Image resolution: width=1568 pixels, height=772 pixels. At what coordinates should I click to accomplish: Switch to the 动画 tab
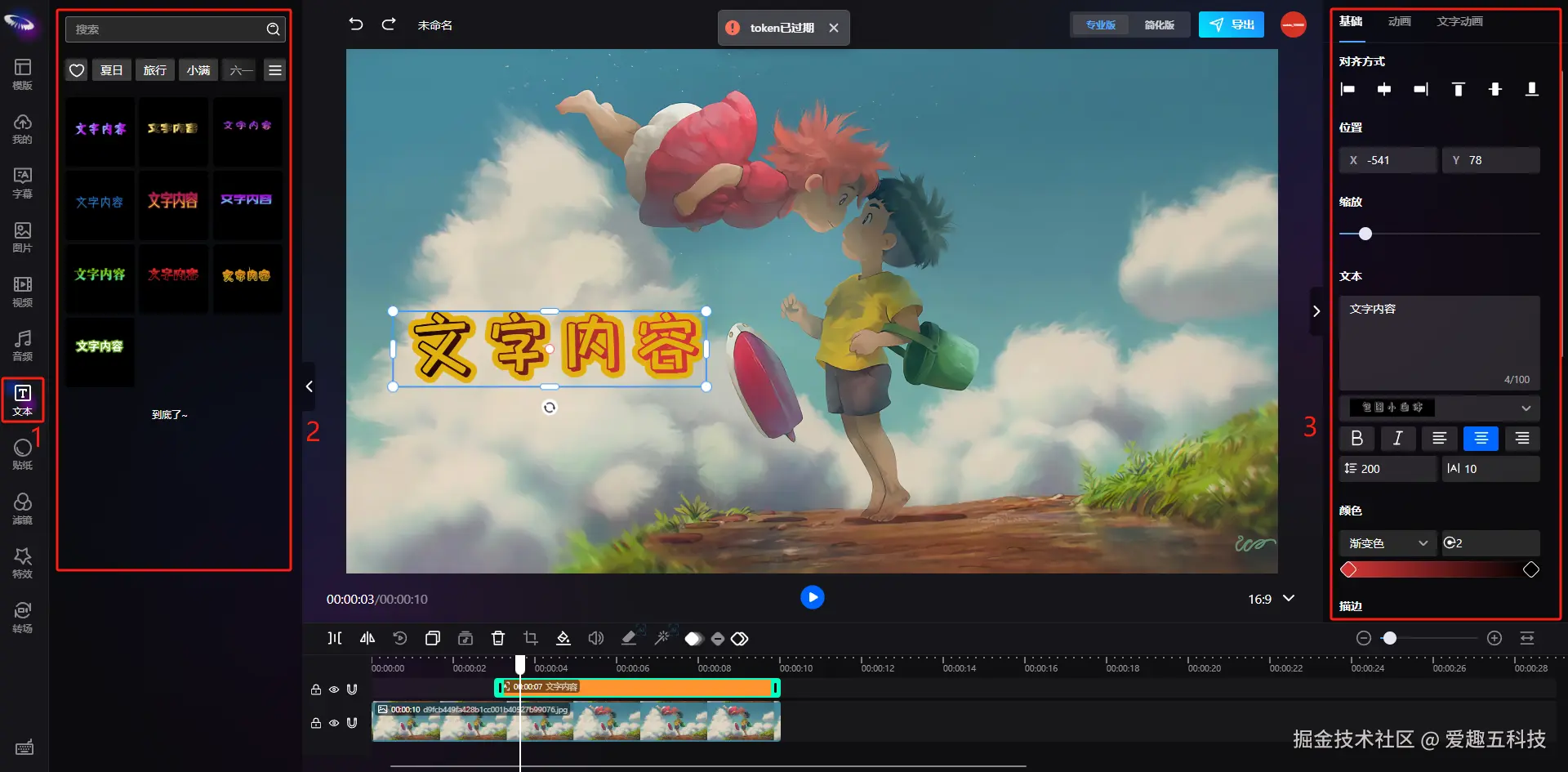(x=1399, y=21)
